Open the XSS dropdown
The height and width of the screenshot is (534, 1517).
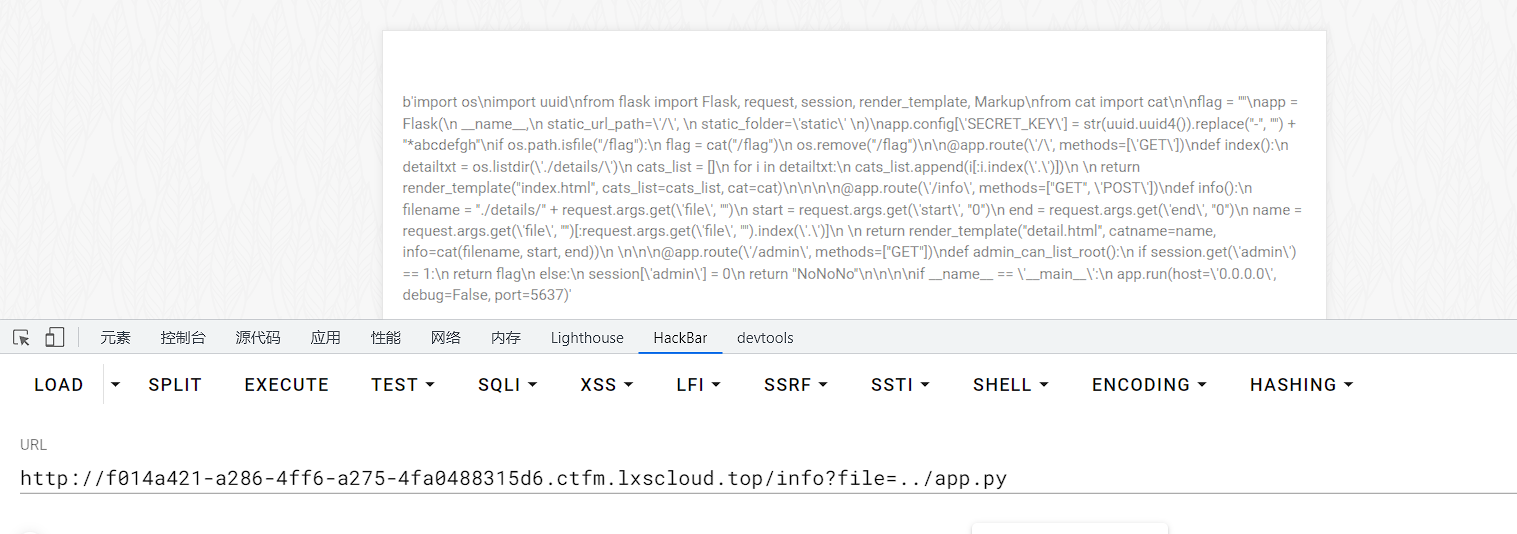coord(606,385)
